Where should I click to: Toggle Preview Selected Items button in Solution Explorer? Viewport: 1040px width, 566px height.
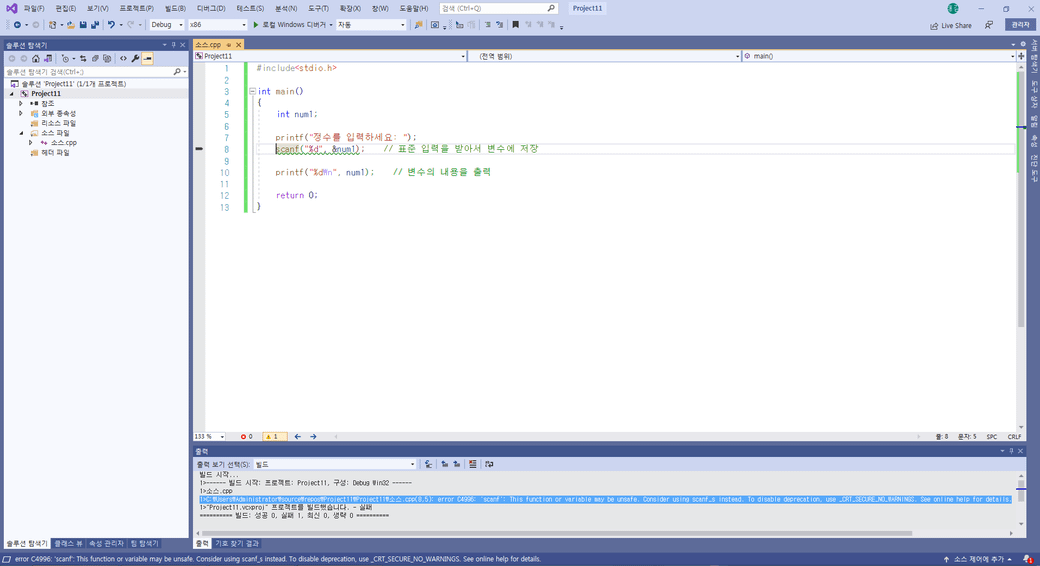(x=147, y=58)
